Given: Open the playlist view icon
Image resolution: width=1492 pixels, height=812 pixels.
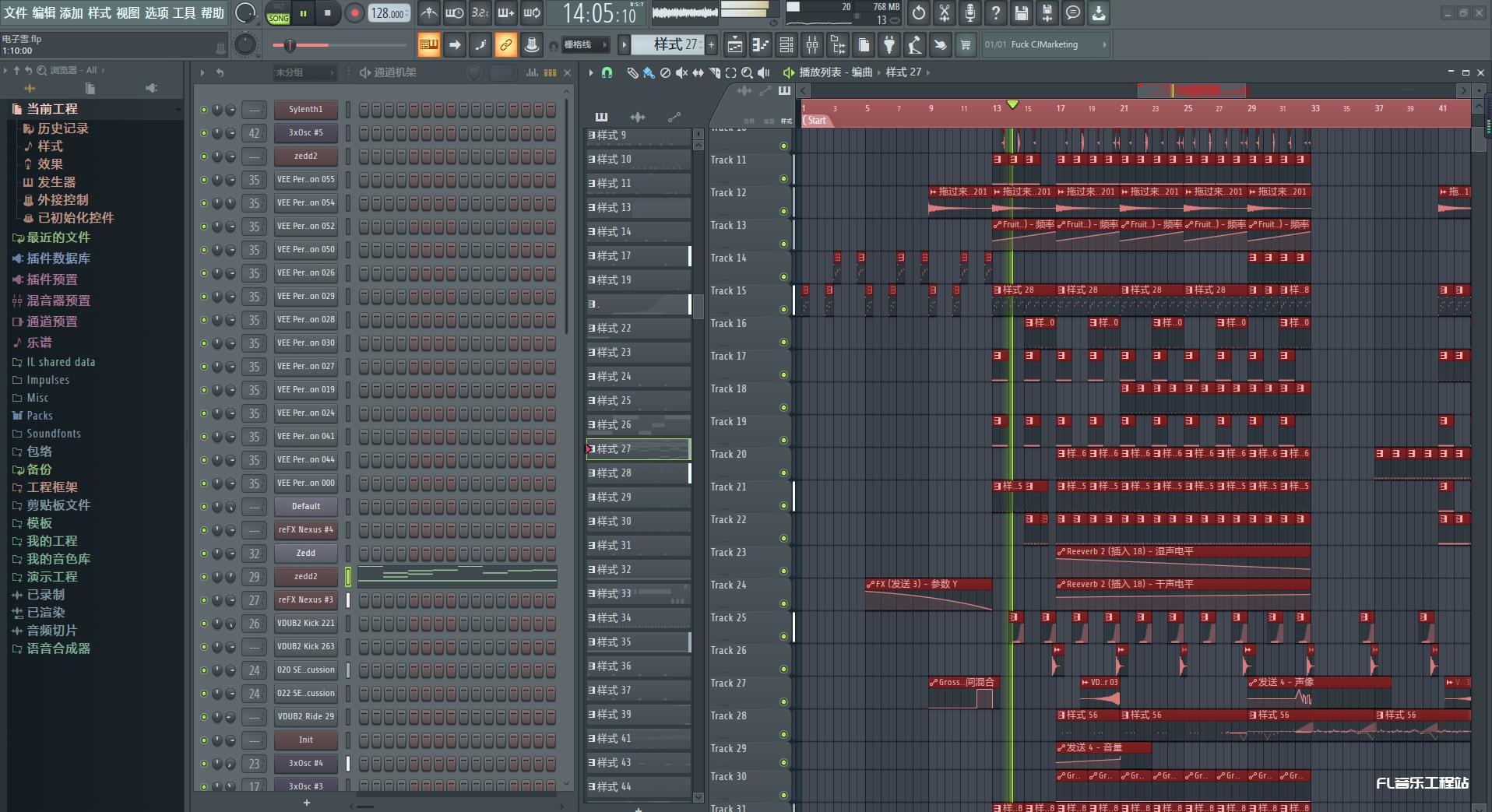Looking at the screenshot, I should point(734,45).
